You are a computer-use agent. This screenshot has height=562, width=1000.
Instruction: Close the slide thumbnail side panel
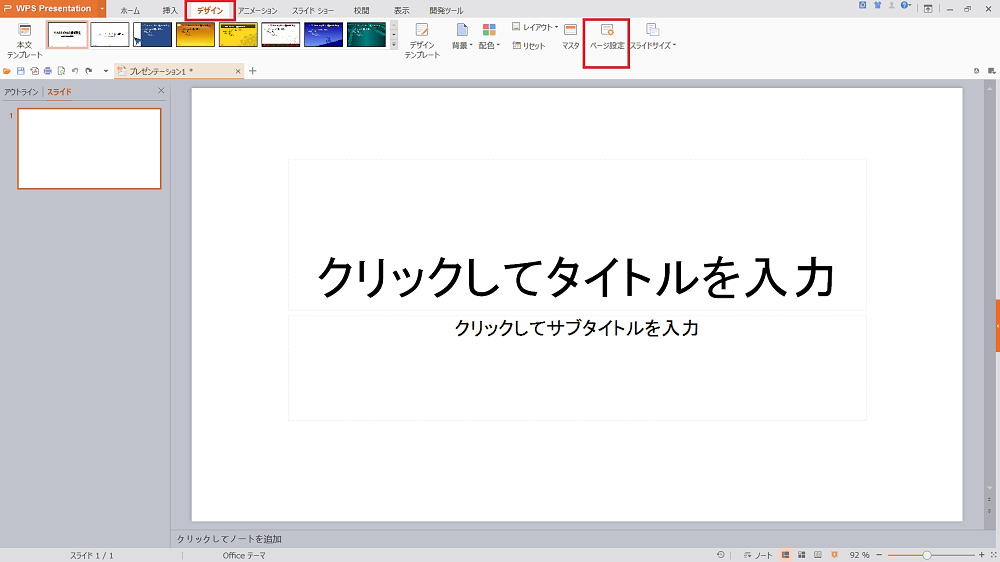pos(161,91)
